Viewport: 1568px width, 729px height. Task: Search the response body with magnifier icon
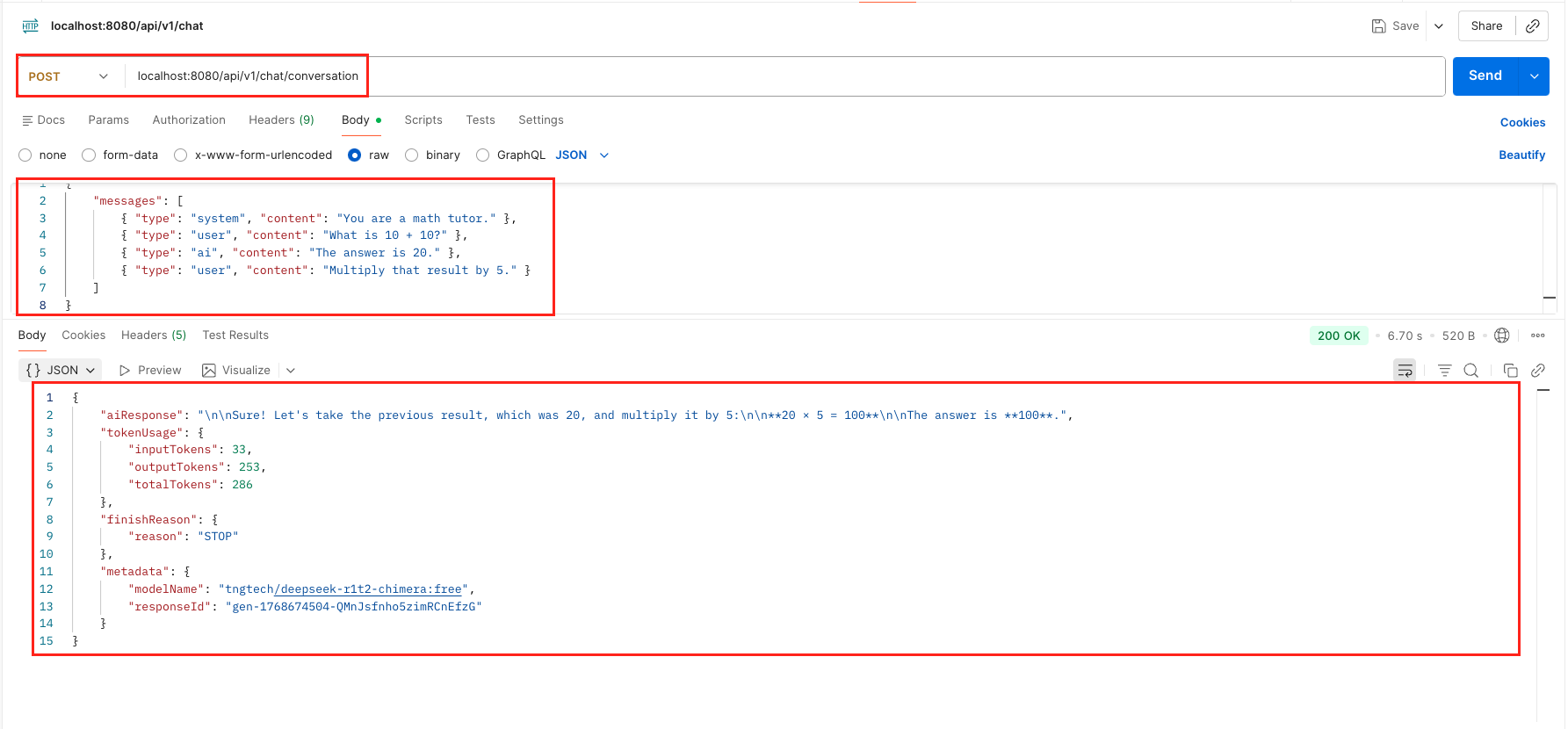(x=1470, y=371)
